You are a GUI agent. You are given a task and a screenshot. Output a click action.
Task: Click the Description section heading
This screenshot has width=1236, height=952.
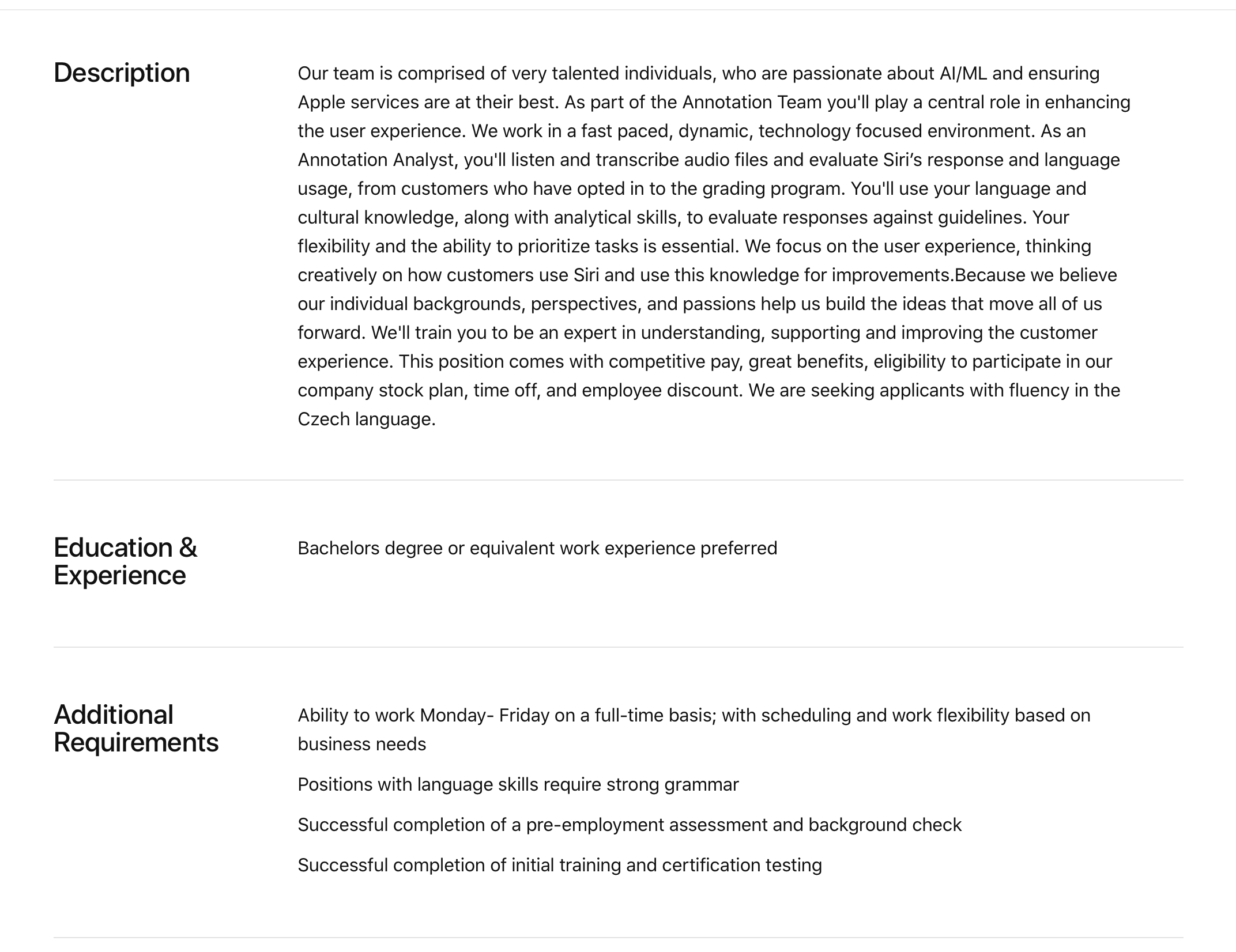click(122, 73)
